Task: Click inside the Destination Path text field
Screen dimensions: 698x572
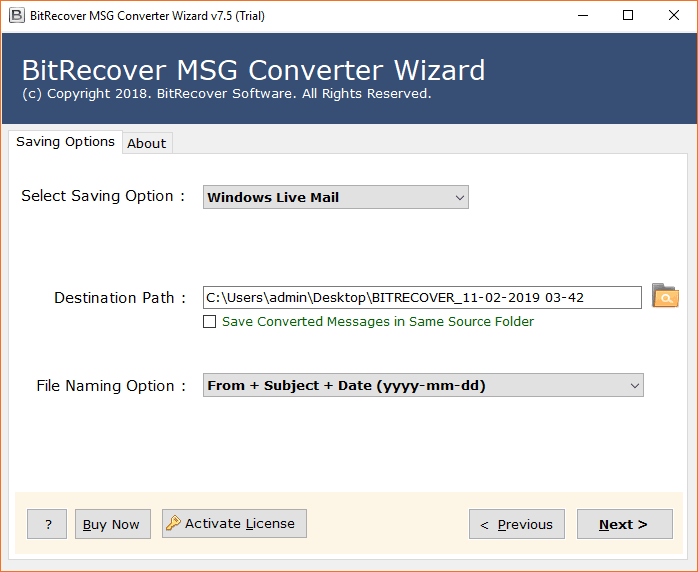Action: tap(421, 297)
